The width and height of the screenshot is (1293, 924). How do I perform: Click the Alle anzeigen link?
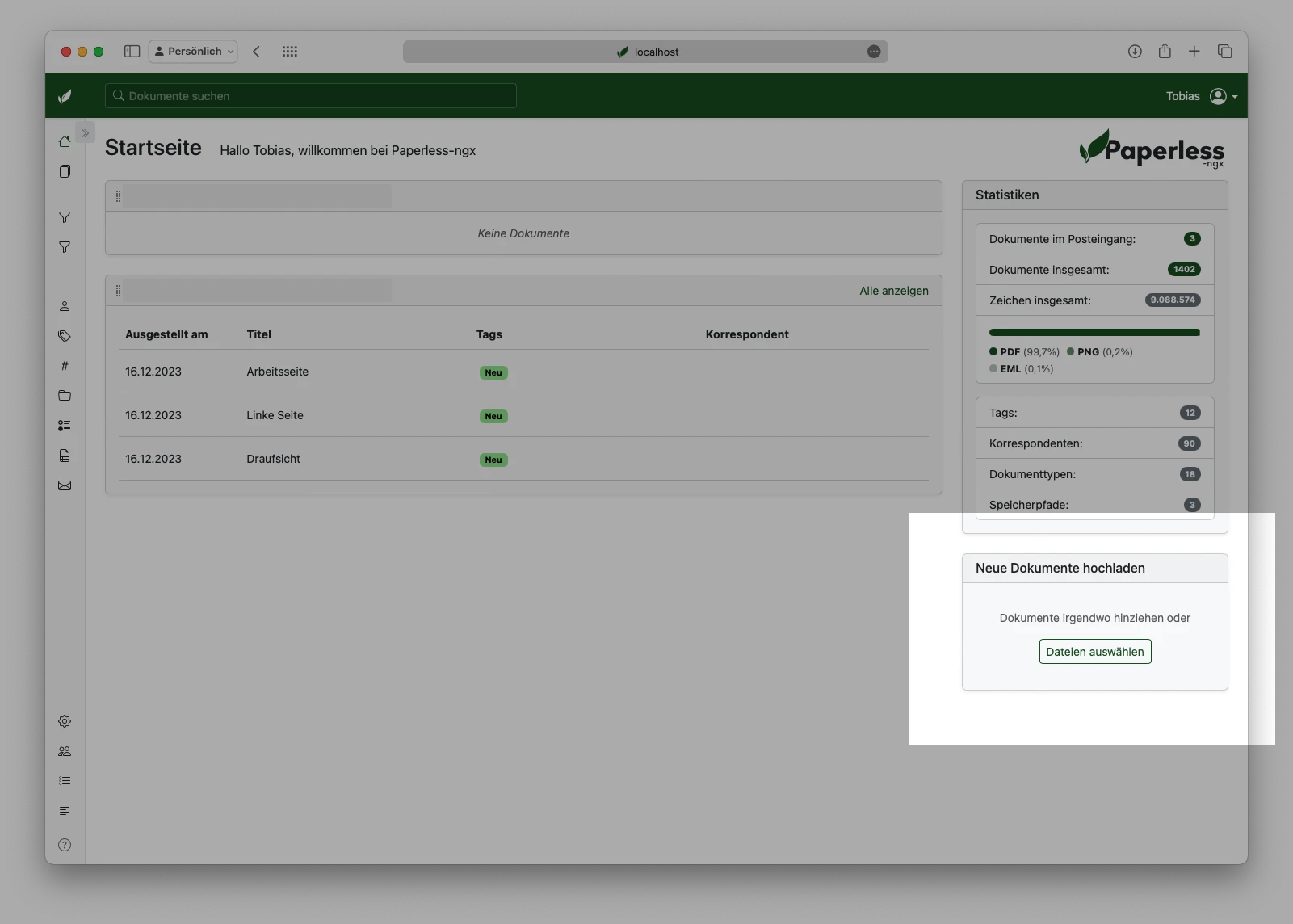[x=893, y=291]
